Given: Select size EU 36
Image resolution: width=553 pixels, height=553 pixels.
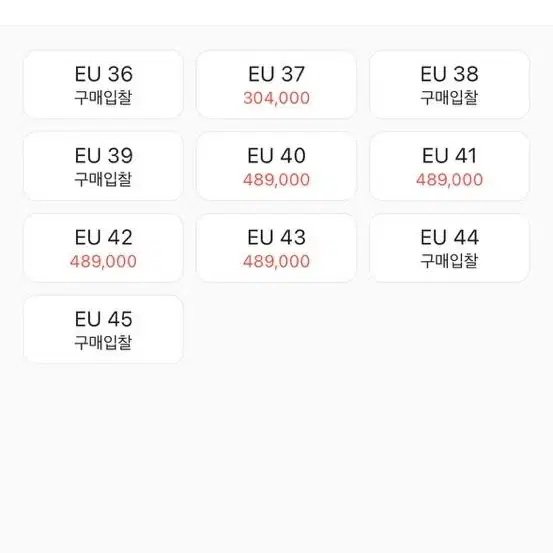Looking at the screenshot, I should pyautogui.click(x=103, y=84).
